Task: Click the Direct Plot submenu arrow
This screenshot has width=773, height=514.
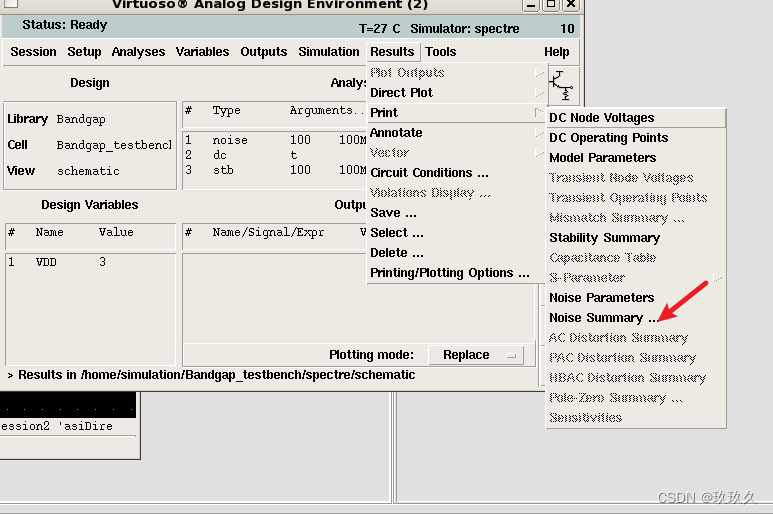Action: [x=539, y=93]
